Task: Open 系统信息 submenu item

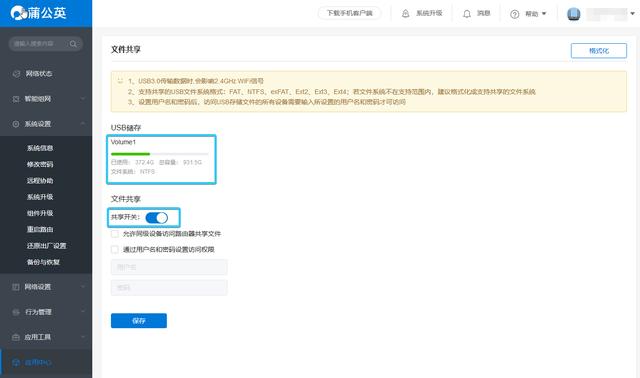Action: [x=40, y=148]
